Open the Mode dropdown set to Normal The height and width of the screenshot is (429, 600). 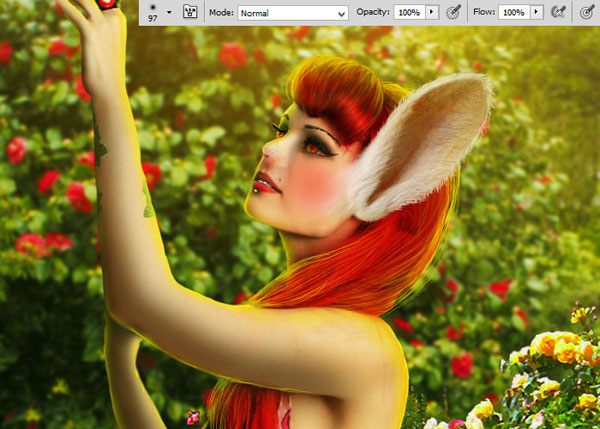tap(293, 13)
